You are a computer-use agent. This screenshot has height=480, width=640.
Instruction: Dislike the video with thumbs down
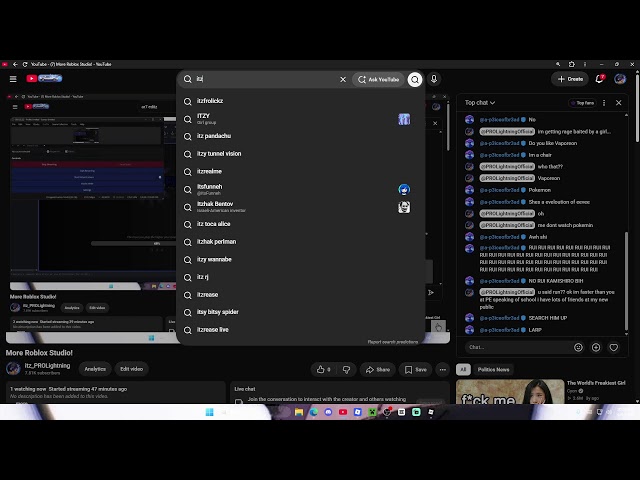point(346,369)
